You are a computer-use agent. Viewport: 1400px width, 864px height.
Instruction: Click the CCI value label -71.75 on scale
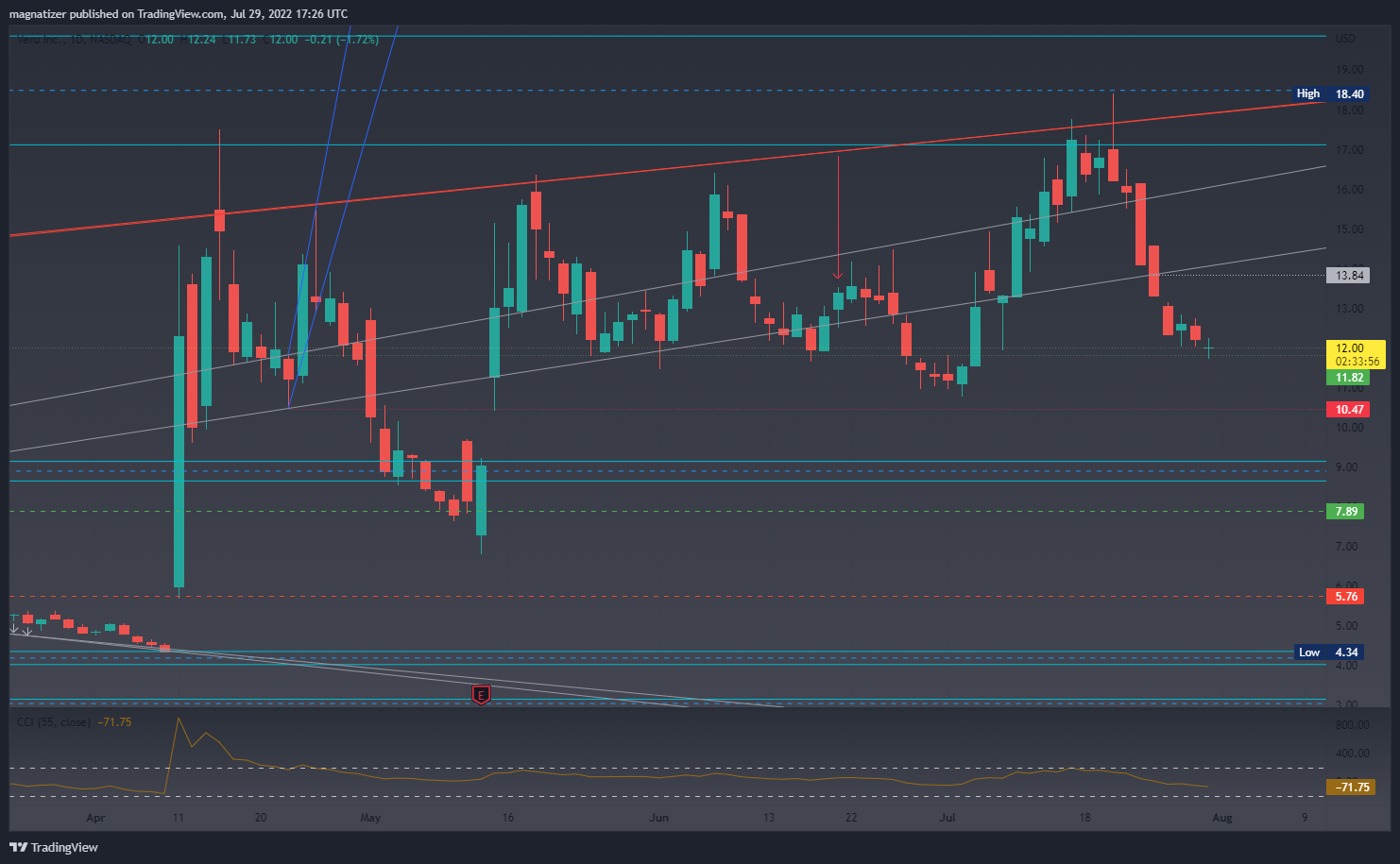pyautogui.click(x=1351, y=787)
